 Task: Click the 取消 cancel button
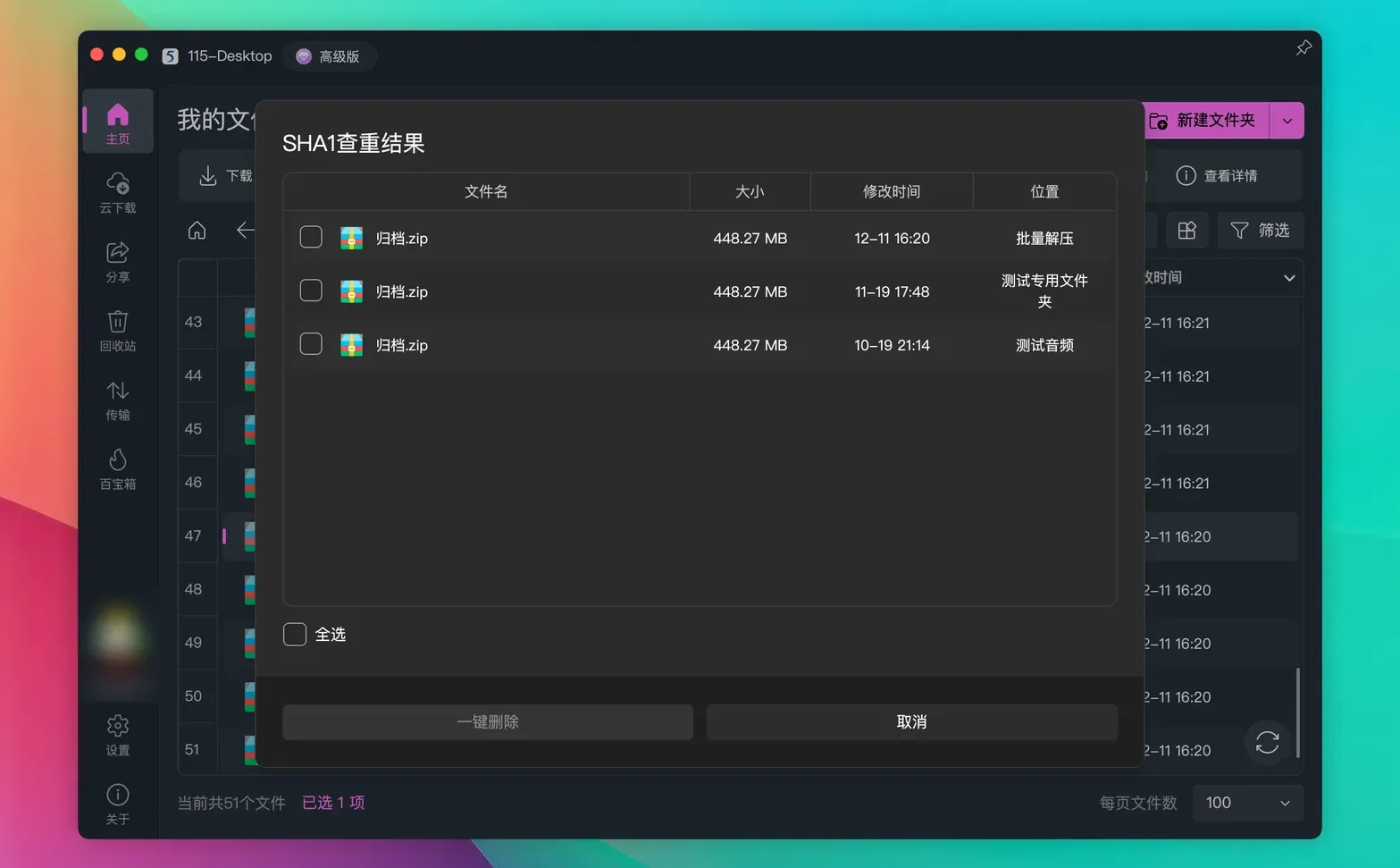pos(910,721)
